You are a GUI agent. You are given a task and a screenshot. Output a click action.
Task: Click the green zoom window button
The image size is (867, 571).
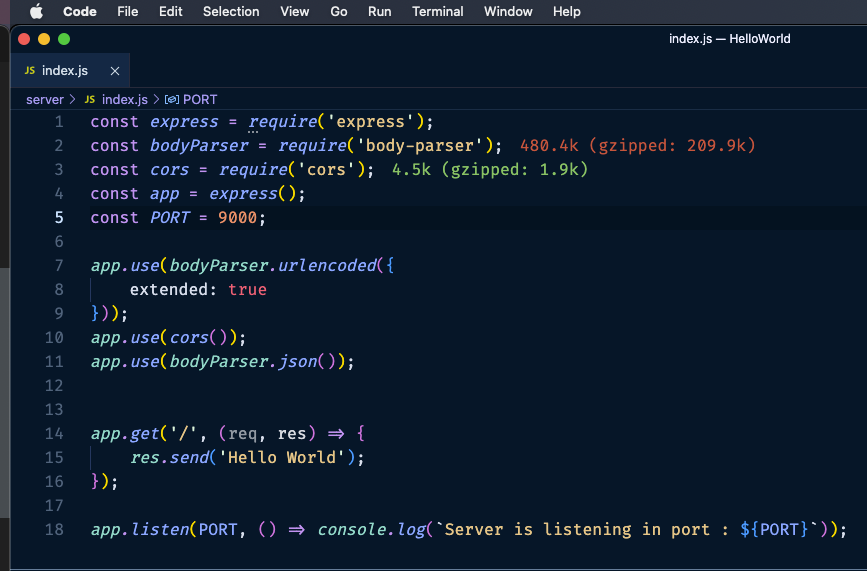coord(64,39)
